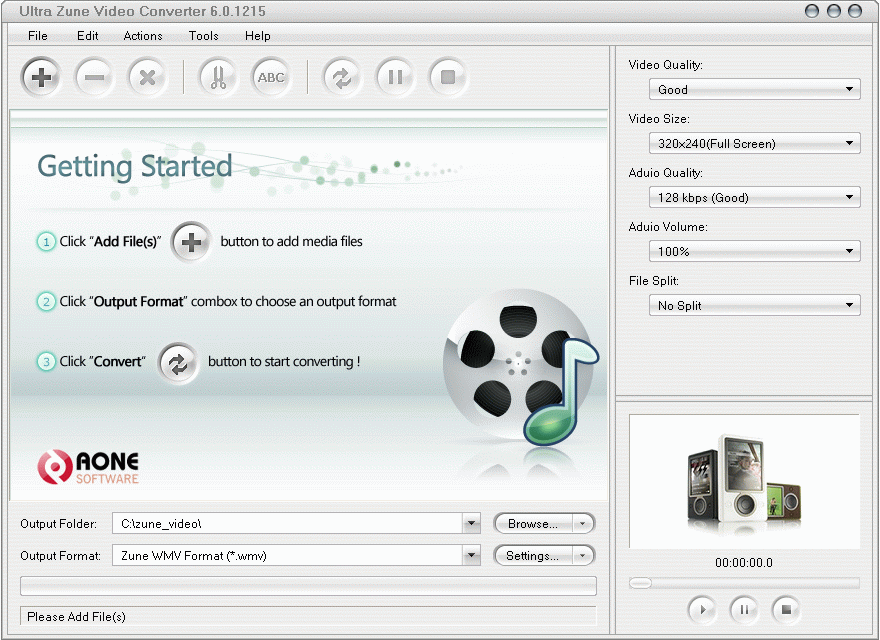Pause the preview player

(744, 609)
